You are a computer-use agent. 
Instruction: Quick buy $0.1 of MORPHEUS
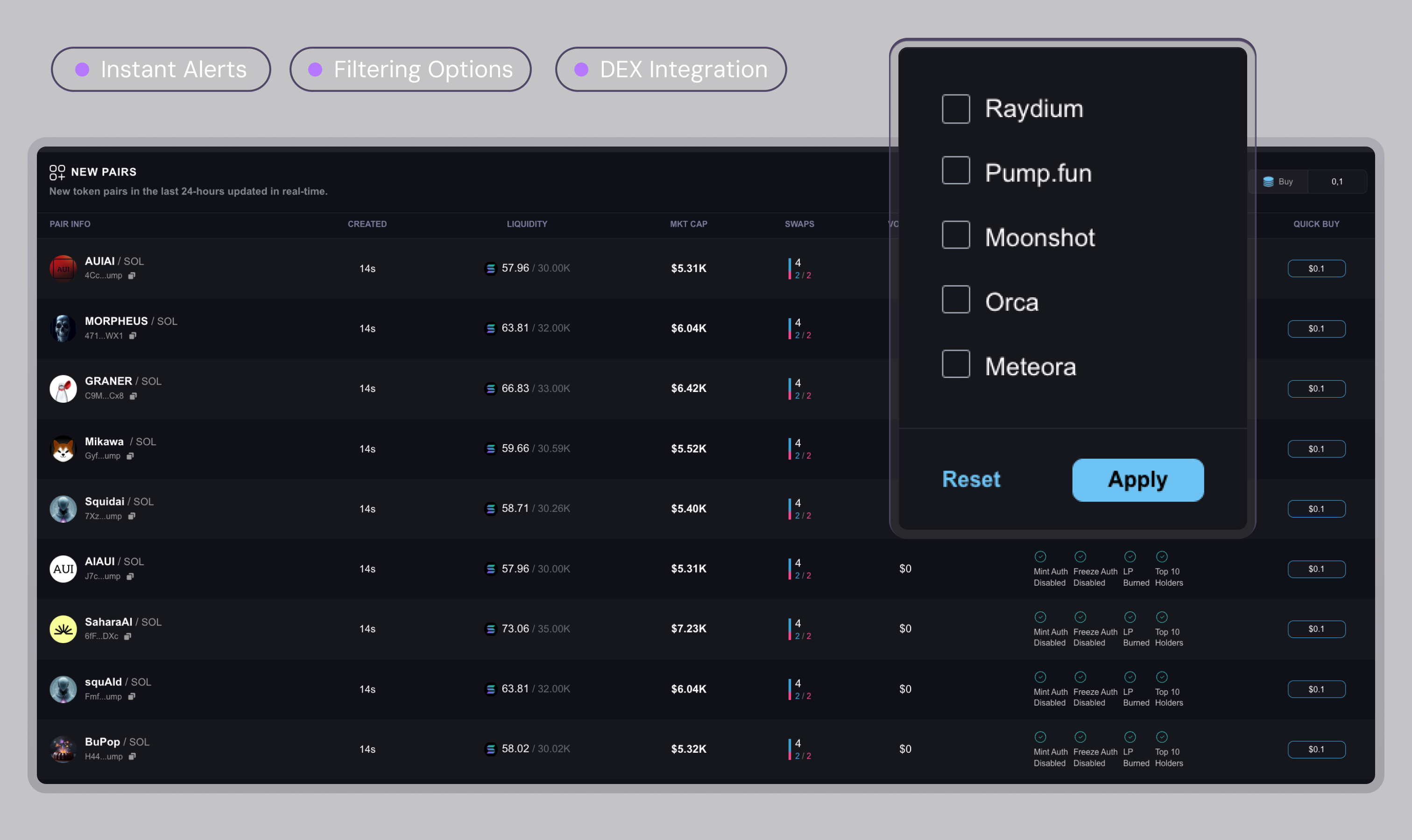click(x=1316, y=329)
